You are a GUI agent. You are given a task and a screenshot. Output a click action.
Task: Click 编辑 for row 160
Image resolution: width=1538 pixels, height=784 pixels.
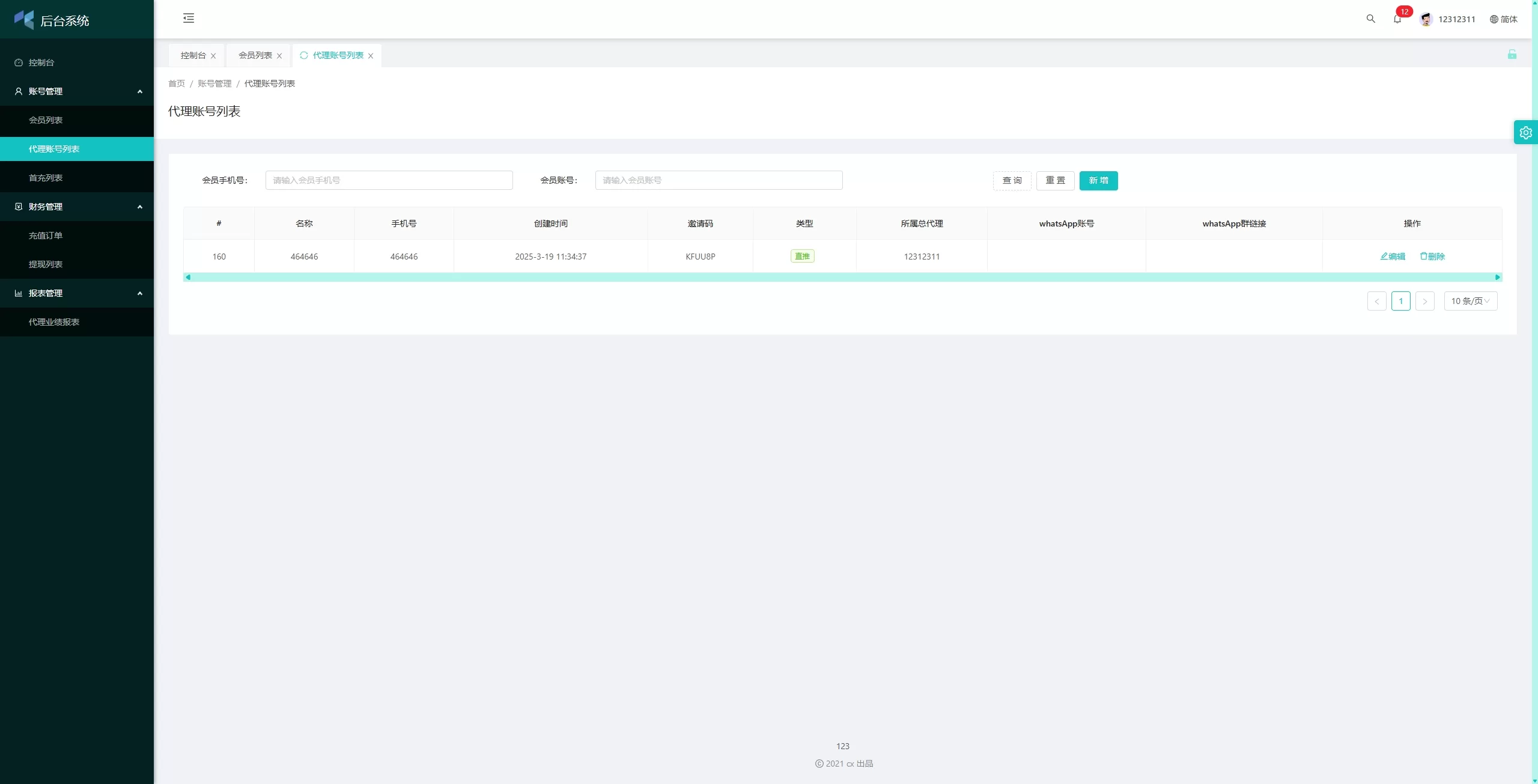click(x=1393, y=257)
